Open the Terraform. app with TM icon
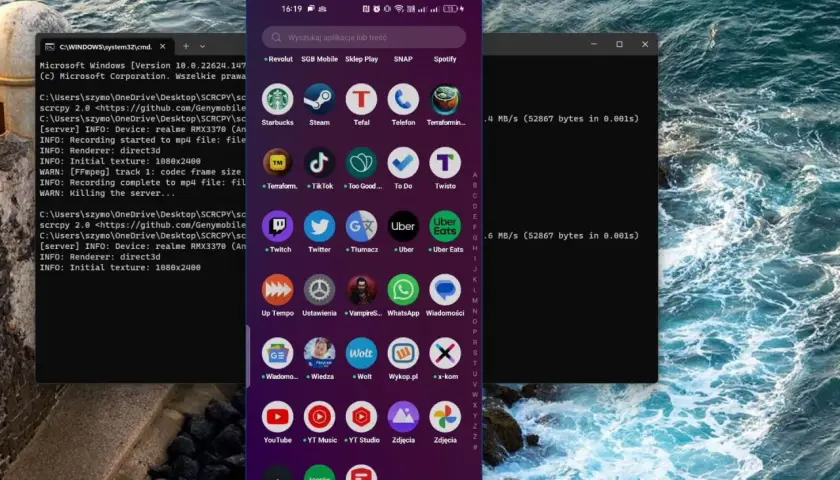840x480 pixels. coord(278,163)
